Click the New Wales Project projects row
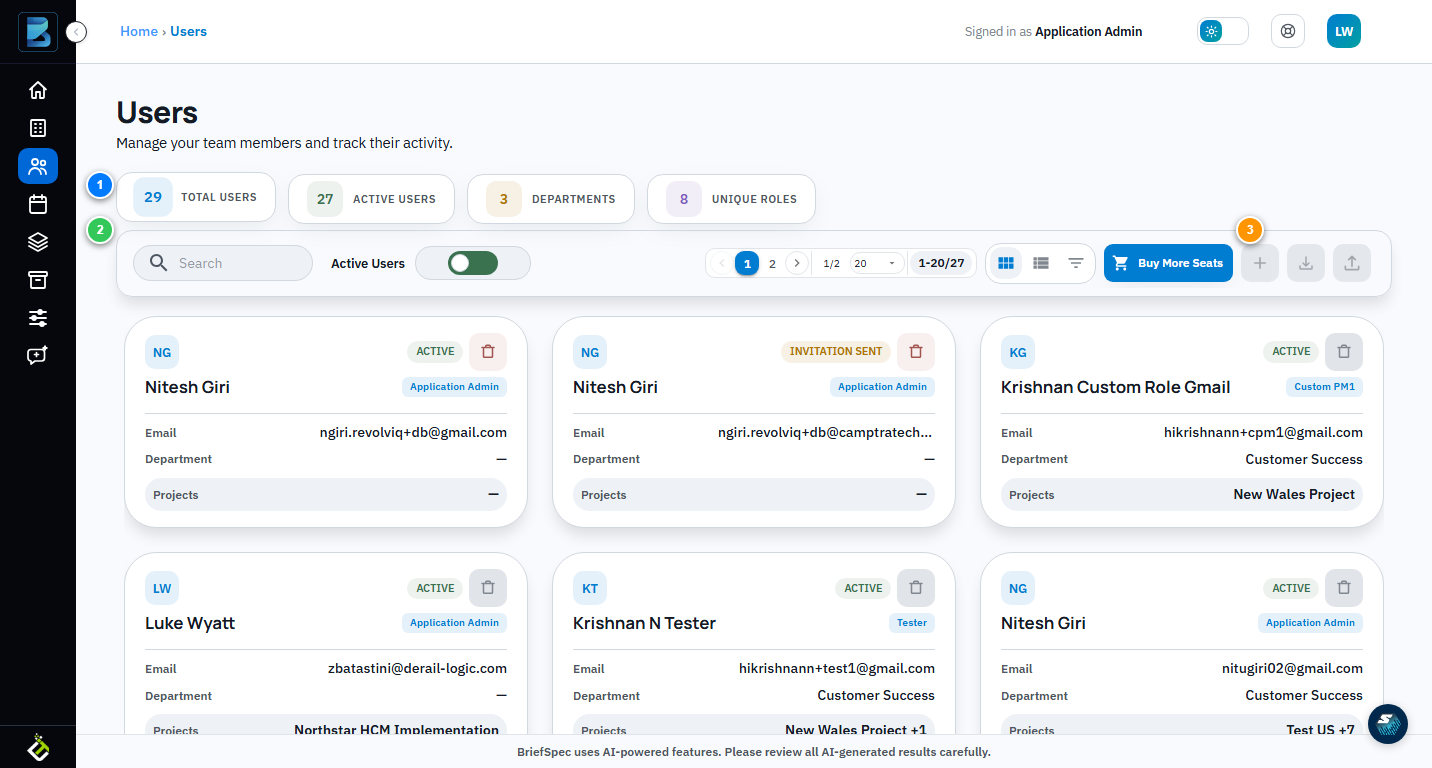 point(1182,495)
